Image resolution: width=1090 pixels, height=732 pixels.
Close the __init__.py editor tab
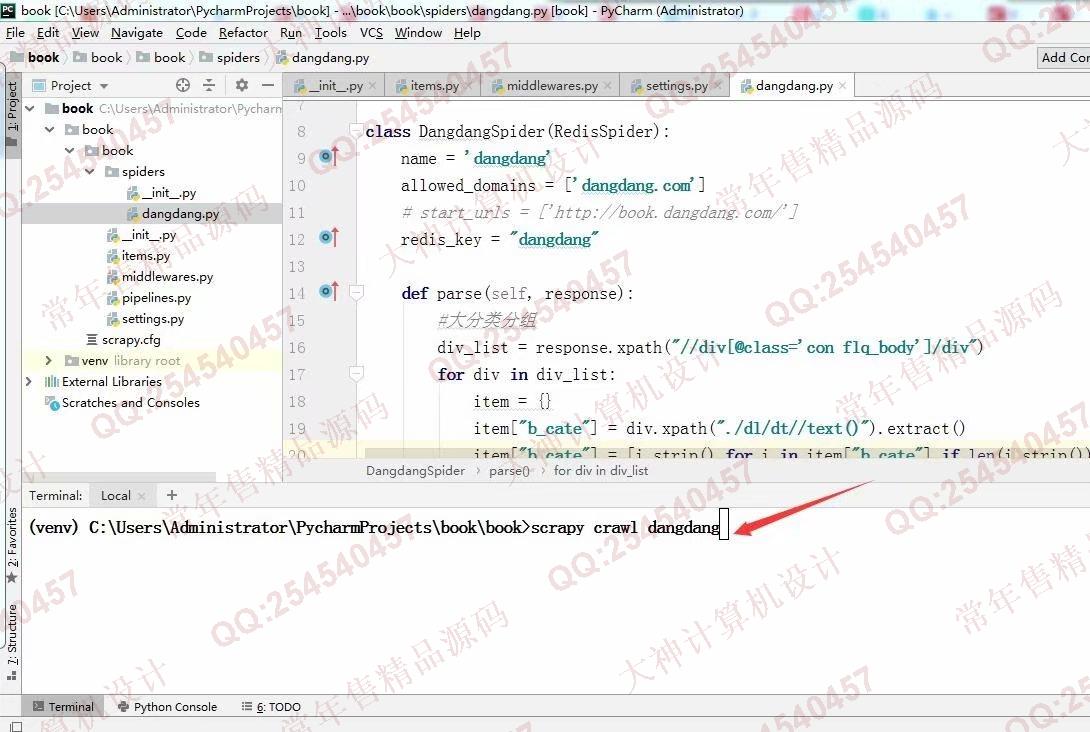(373, 86)
